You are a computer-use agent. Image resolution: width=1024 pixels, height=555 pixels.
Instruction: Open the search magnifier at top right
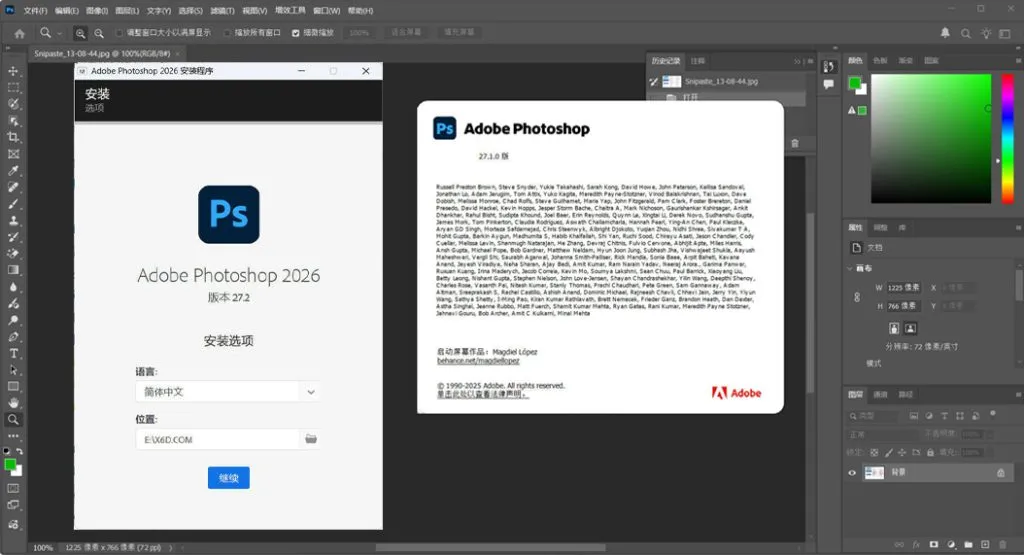tap(965, 33)
